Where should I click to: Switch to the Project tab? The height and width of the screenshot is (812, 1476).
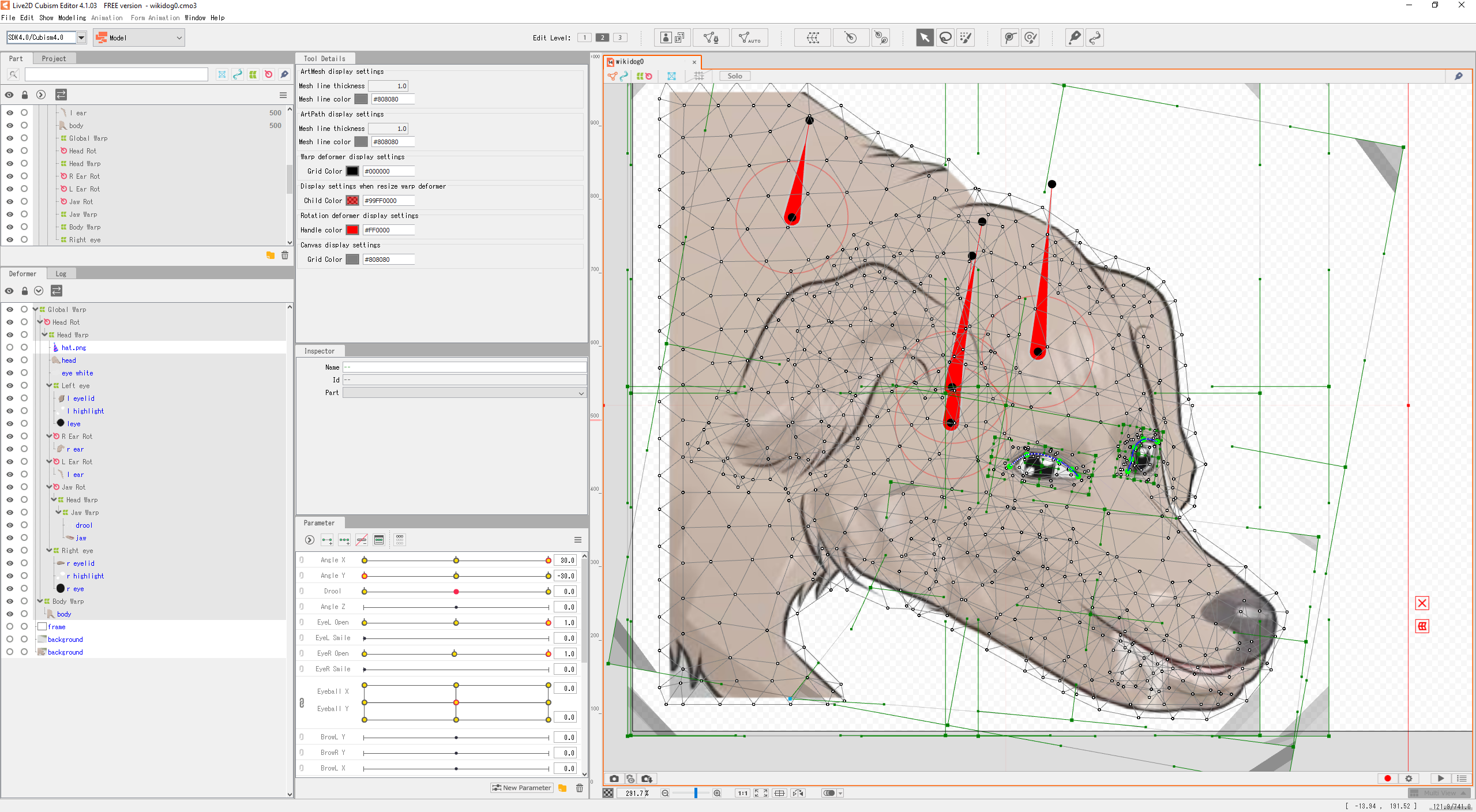[54, 59]
